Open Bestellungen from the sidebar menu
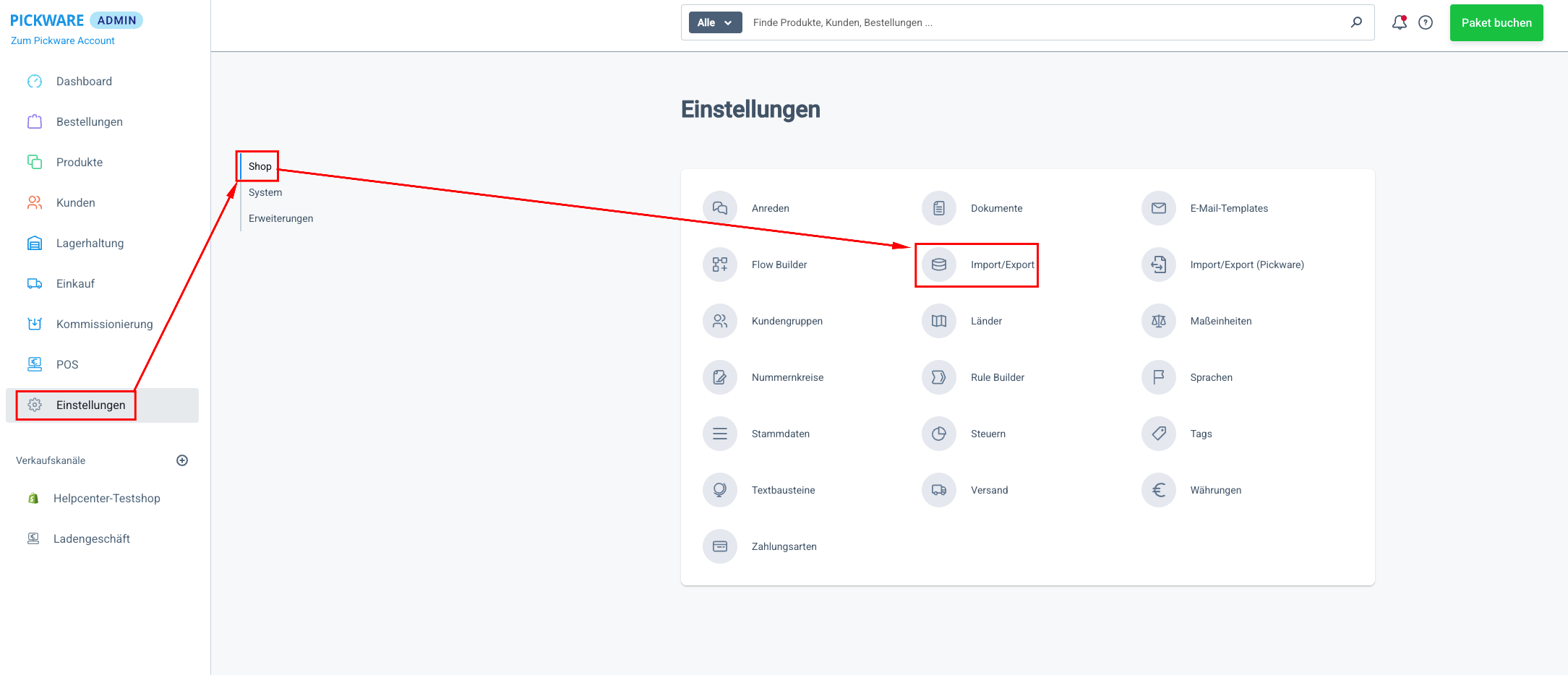This screenshot has width=1568, height=675. click(x=89, y=121)
